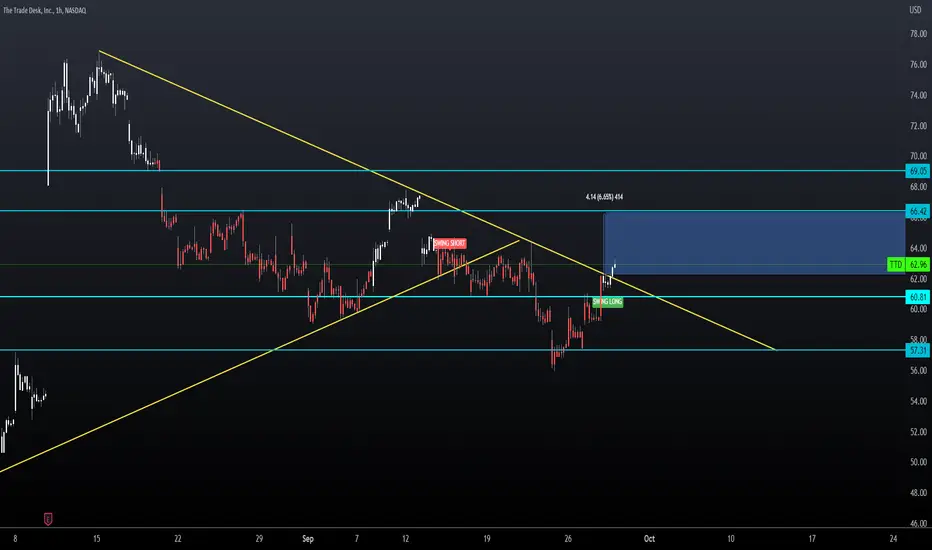Click the 76.00 price axis label

pos(918,65)
